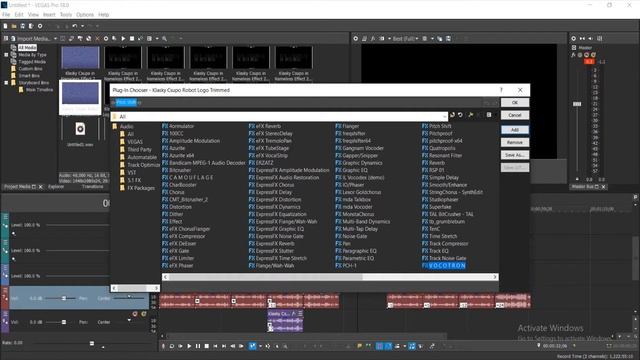Click the refresh icon beside the folder dropdown
The image size is (640, 360).
(x=460, y=116)
